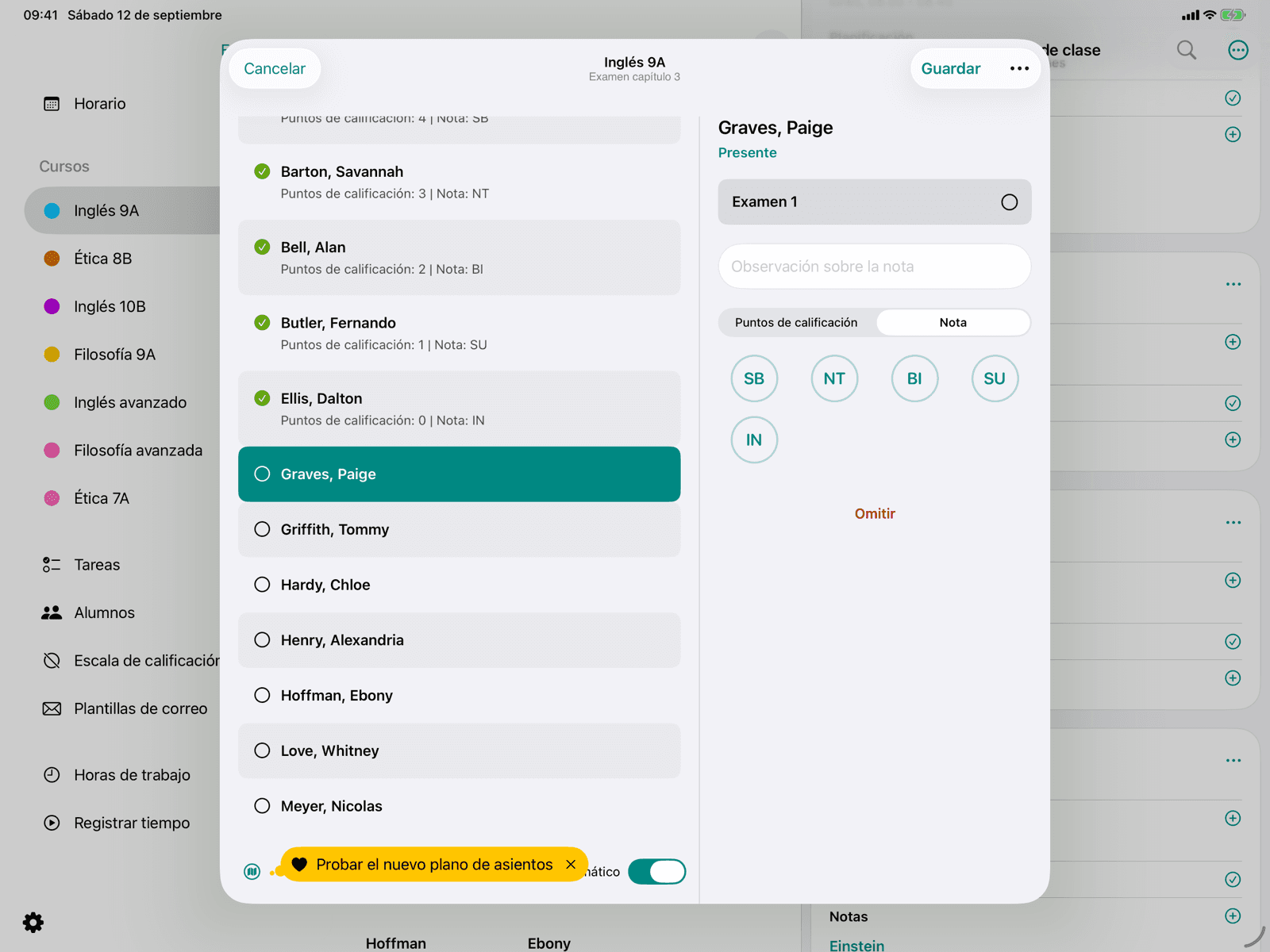This screenshot has height=952, width=1270.
Task: Click the search magnifier icon
Action: click(x=1187, y=50)
